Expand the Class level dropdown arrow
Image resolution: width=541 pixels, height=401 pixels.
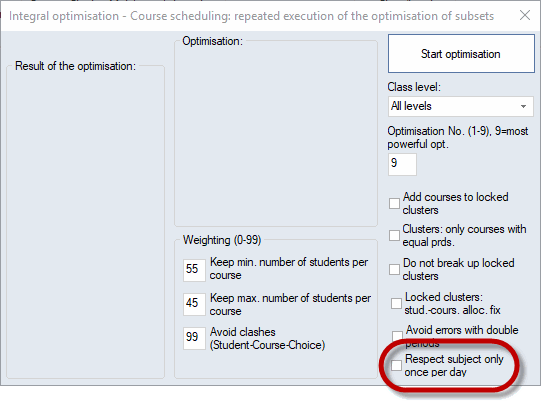coord(523,106)
